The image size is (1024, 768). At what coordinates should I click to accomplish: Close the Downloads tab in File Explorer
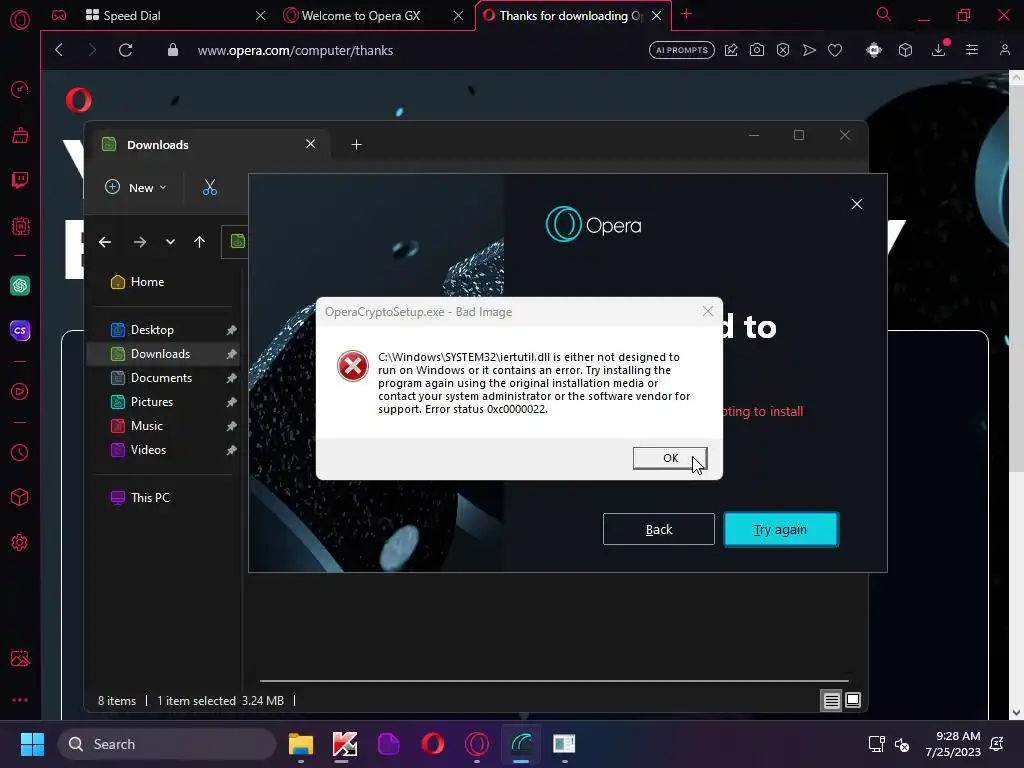click(x=311, y=144)
